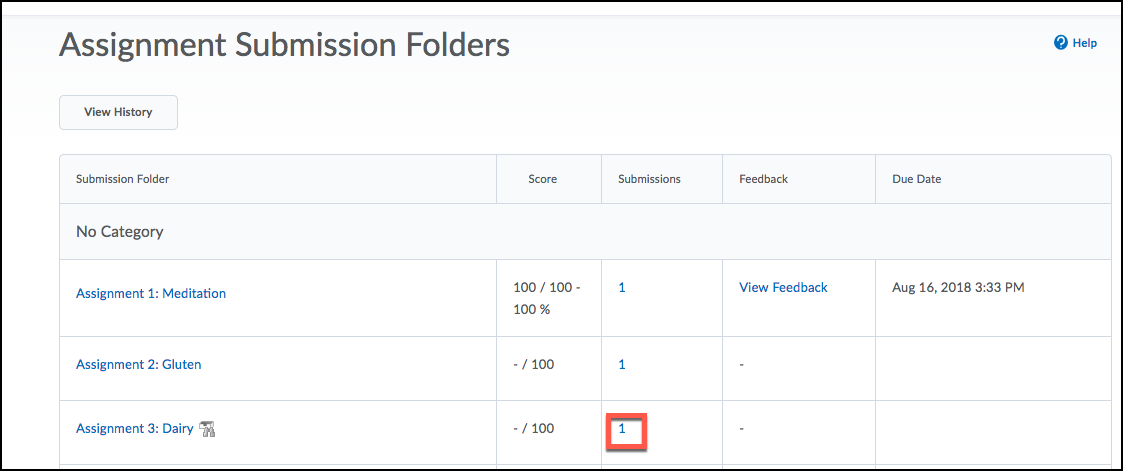
Task: View Feedback for Assignment 1: Meditation
Action: pyautogui.click(x=784, y=287)
